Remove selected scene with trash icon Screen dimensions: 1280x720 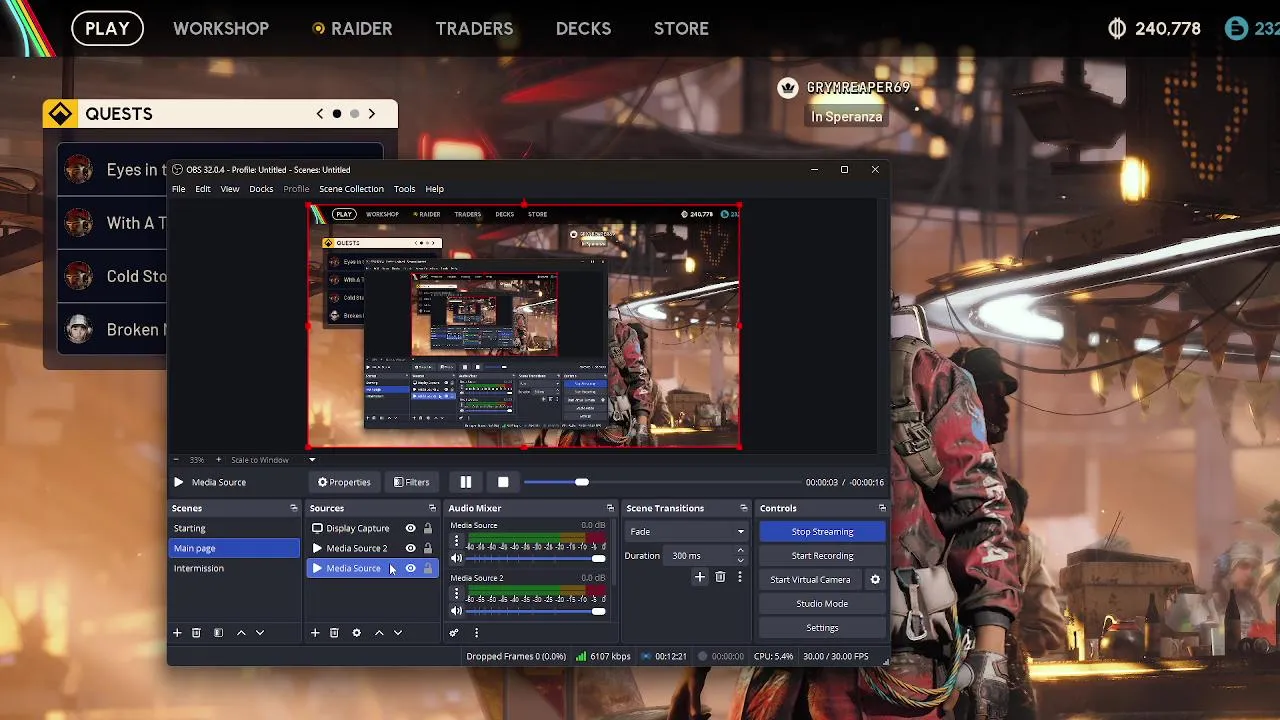(x=196, y=633)
